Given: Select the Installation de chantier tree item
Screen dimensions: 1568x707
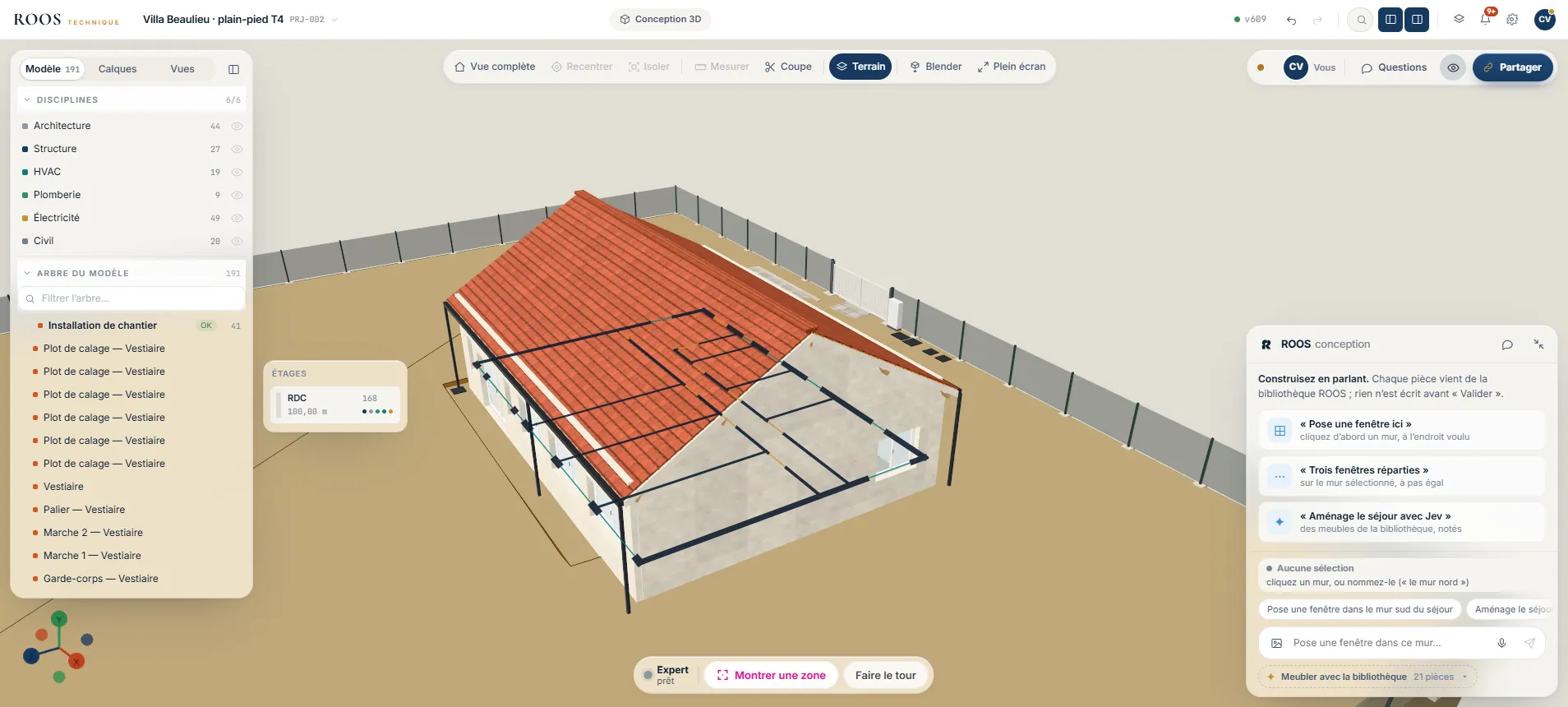Looking at the screenshot, I should pyautogui.click(x=131, y=326).
